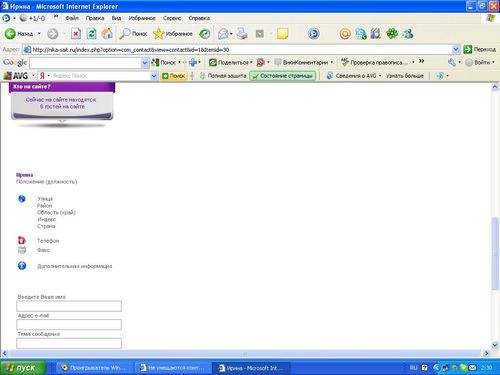Click the Google toolbar Поделиться button
500x375 pixels.
pos(231,62)
